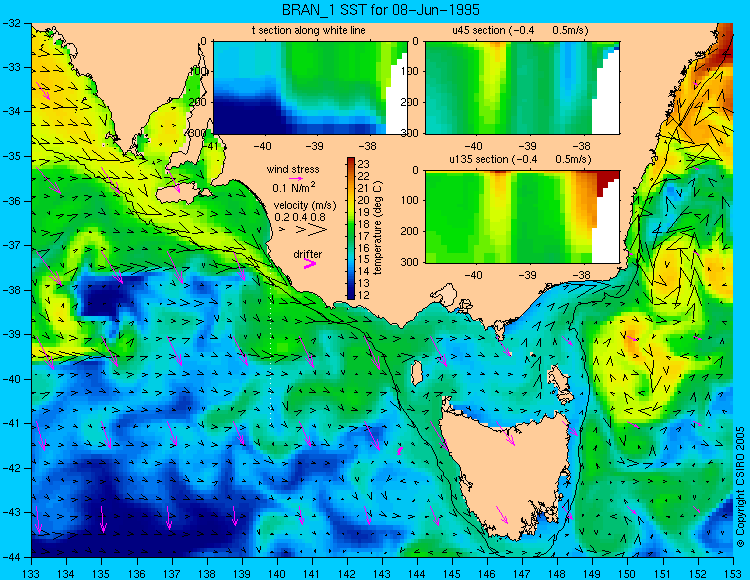This screenshot has height=580, width=750.
Task: Click longitude label '147' on the bottom axis
Action: point(522,573)
